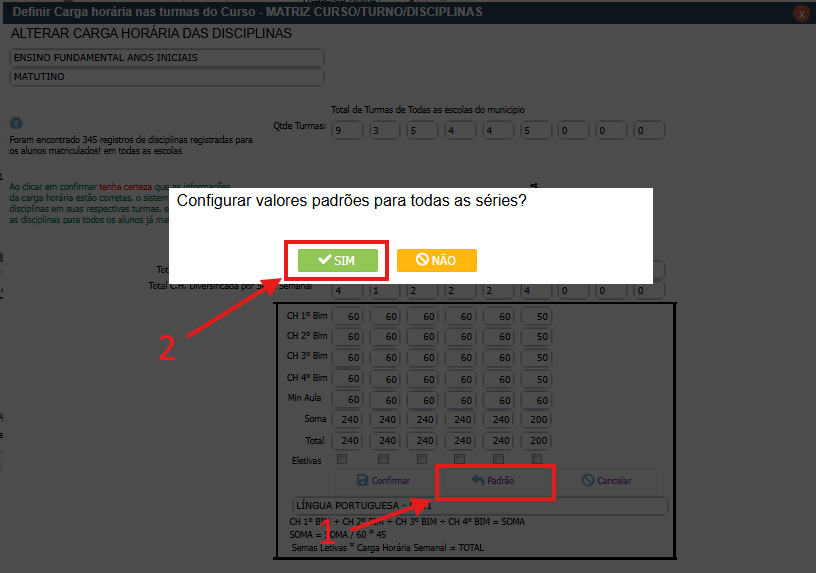Focus the first Qtde Turmas field
Viewport: 816px width, 573px height.
coord(349,131)
